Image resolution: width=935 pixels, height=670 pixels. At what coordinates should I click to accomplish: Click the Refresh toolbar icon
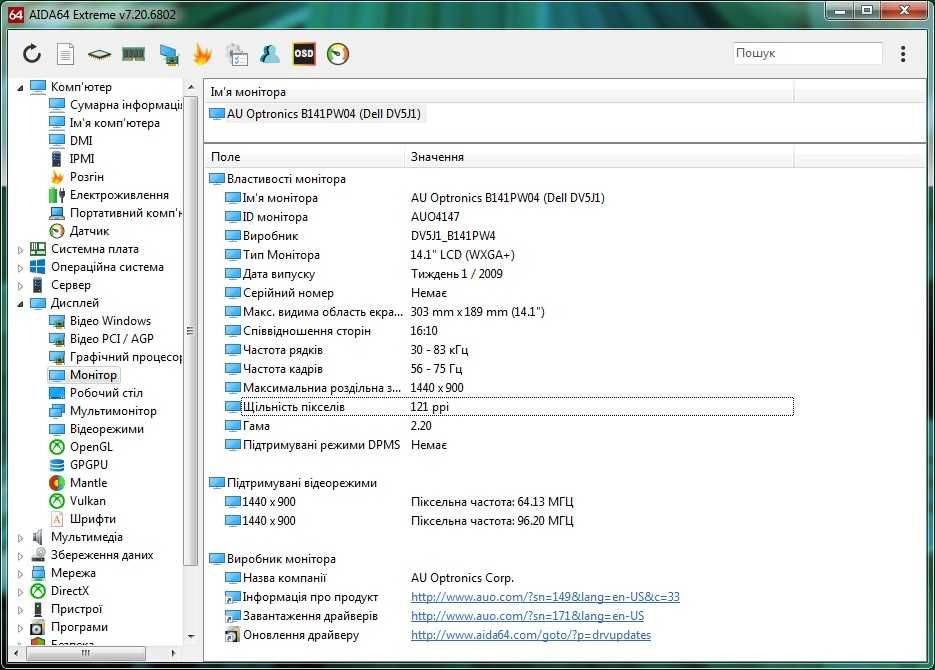(32, 54)
